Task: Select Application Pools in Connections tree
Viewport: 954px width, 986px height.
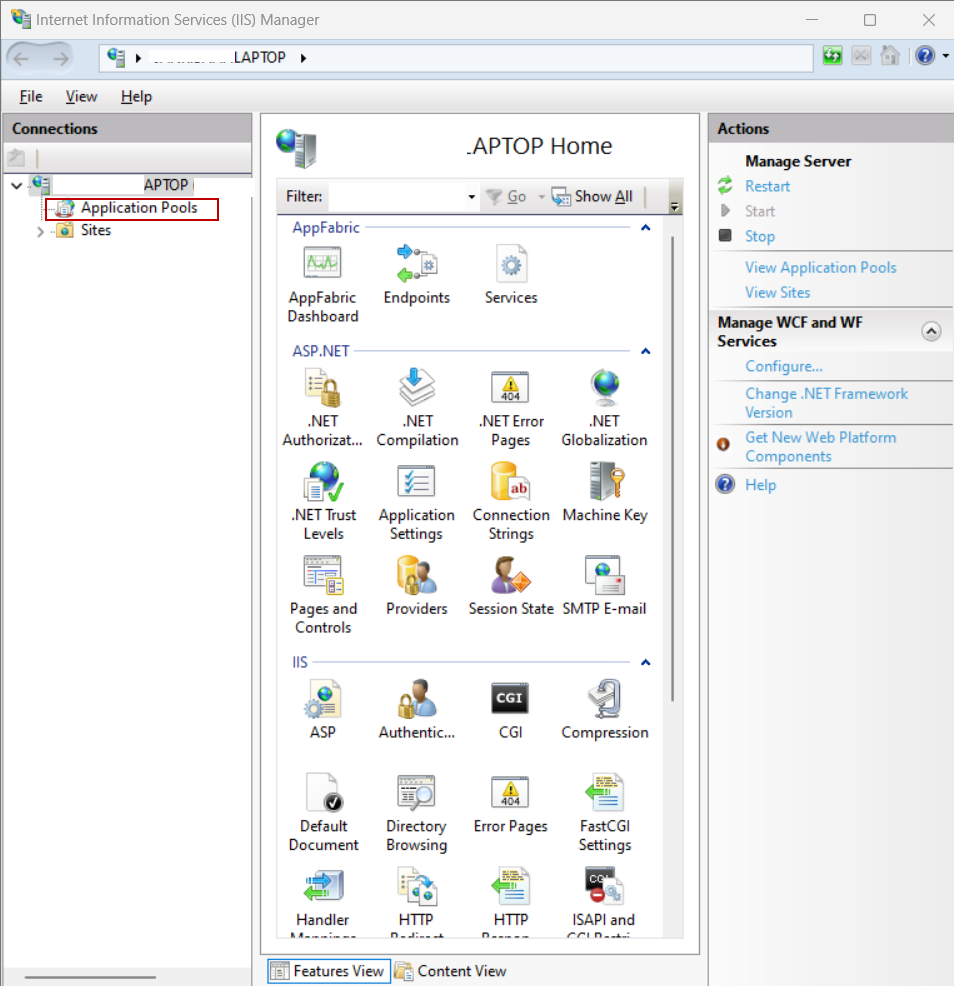Action: tap(139, 208)
